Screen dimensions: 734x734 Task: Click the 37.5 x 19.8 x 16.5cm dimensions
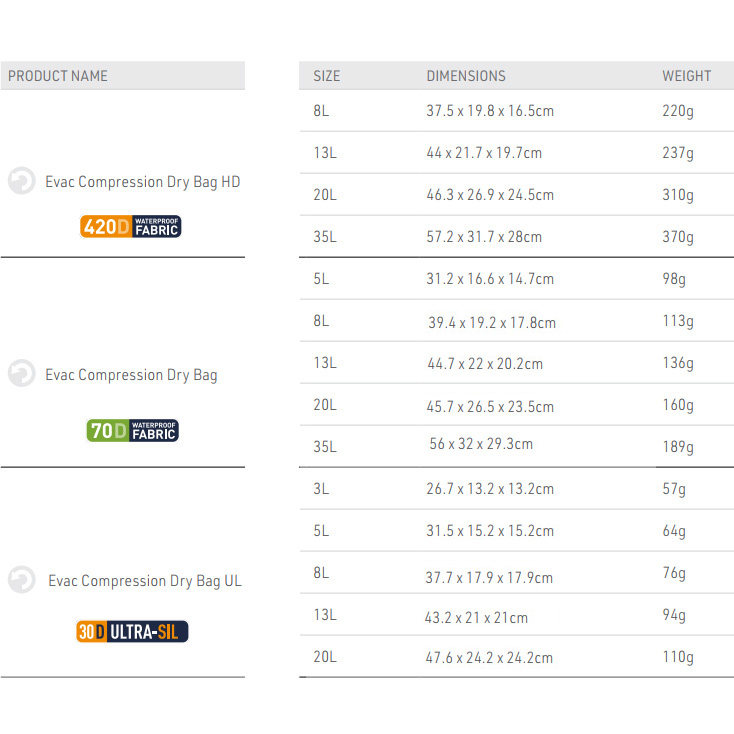click(x=490, y=111)
